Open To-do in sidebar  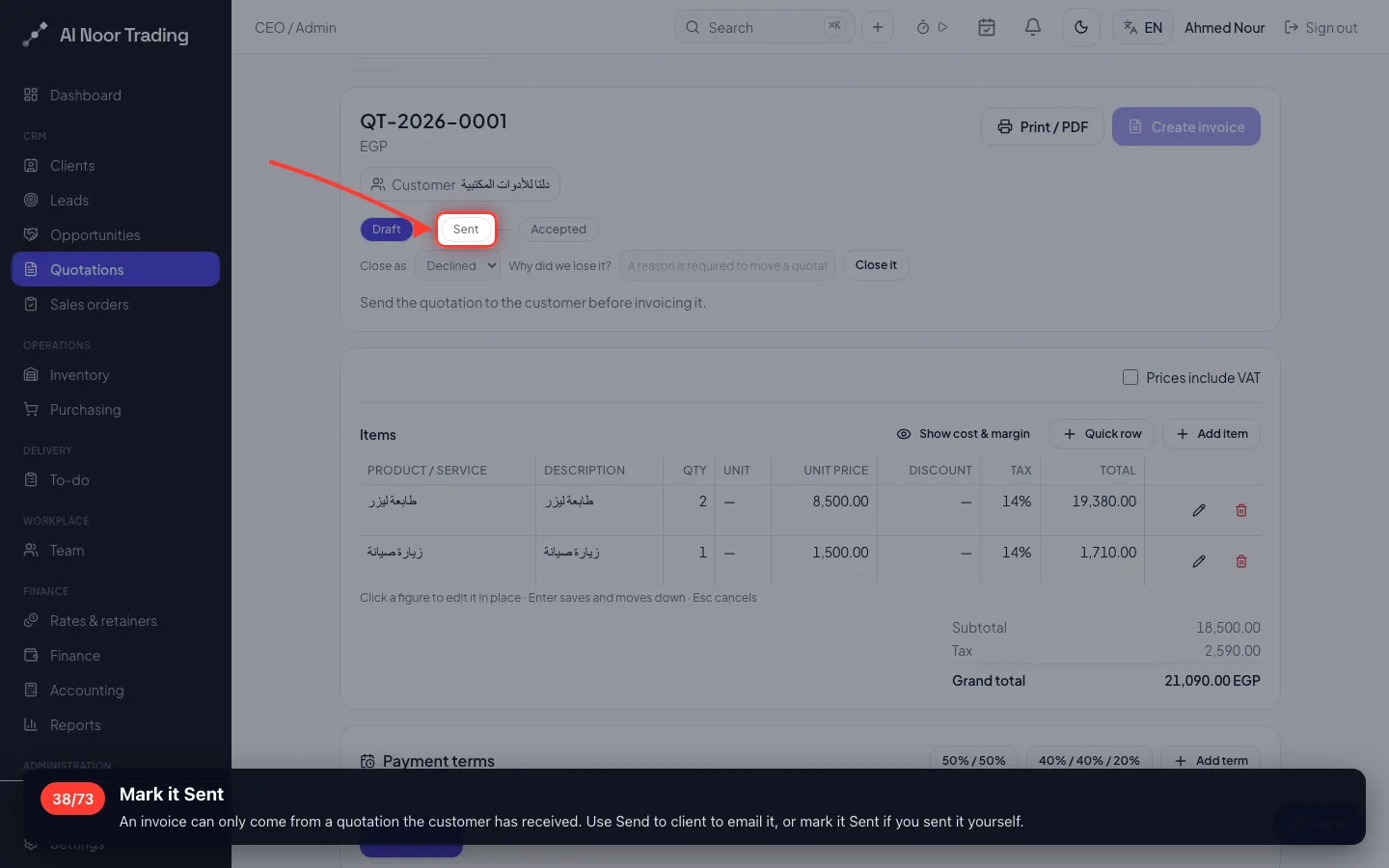tap(116, 480)
